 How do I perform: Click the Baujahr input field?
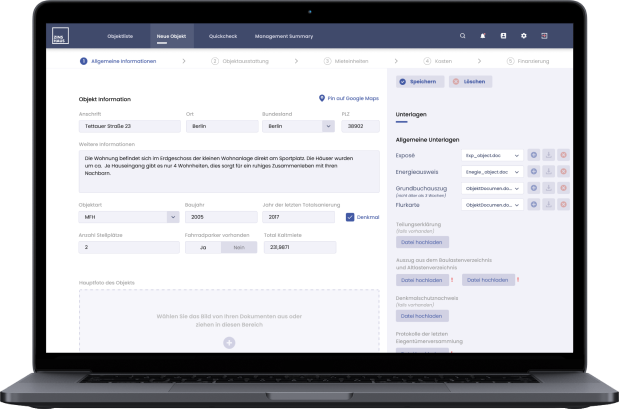point(221,217)
